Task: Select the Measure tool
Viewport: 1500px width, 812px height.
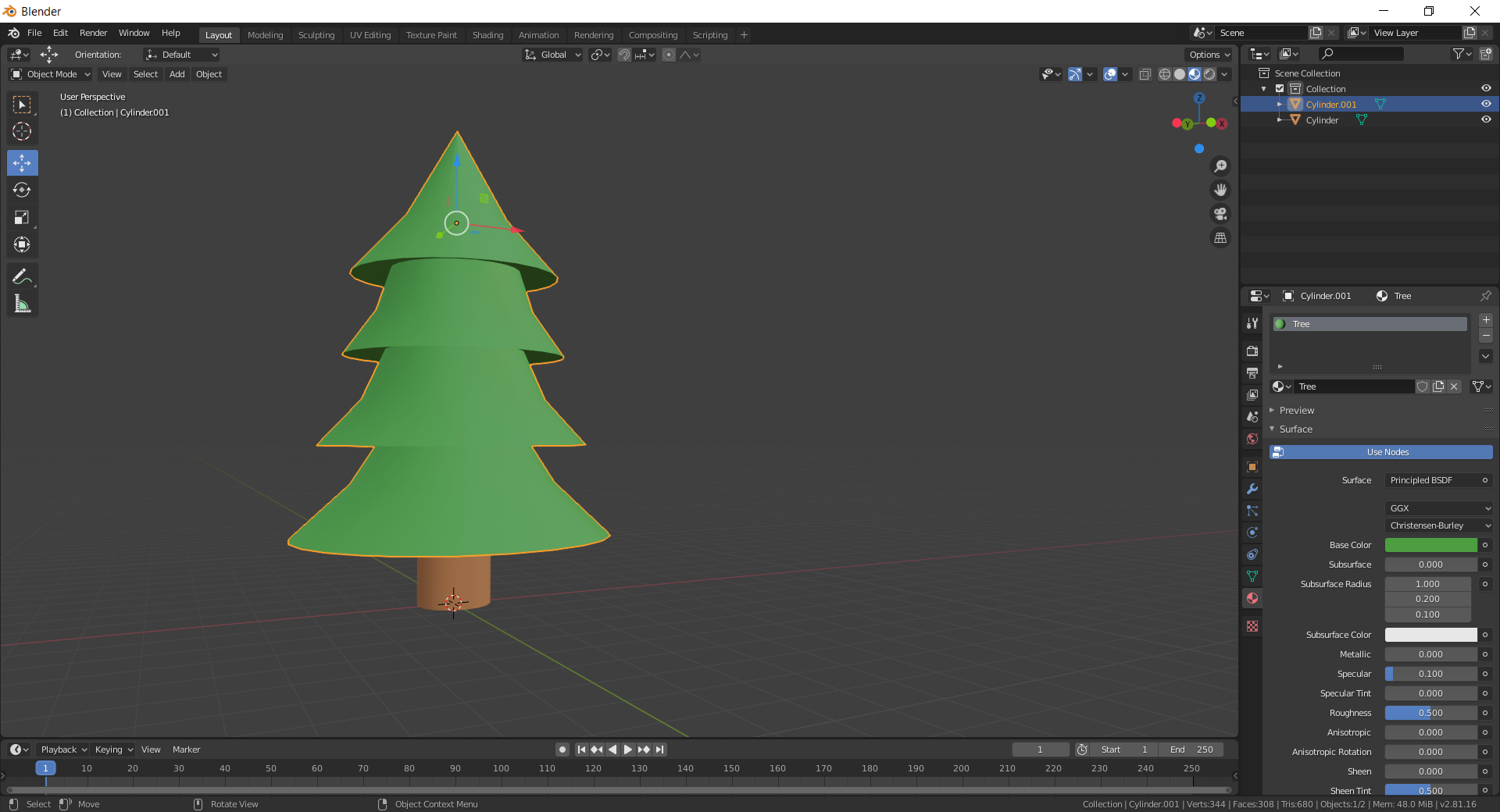Action: (x=22, y=303)
